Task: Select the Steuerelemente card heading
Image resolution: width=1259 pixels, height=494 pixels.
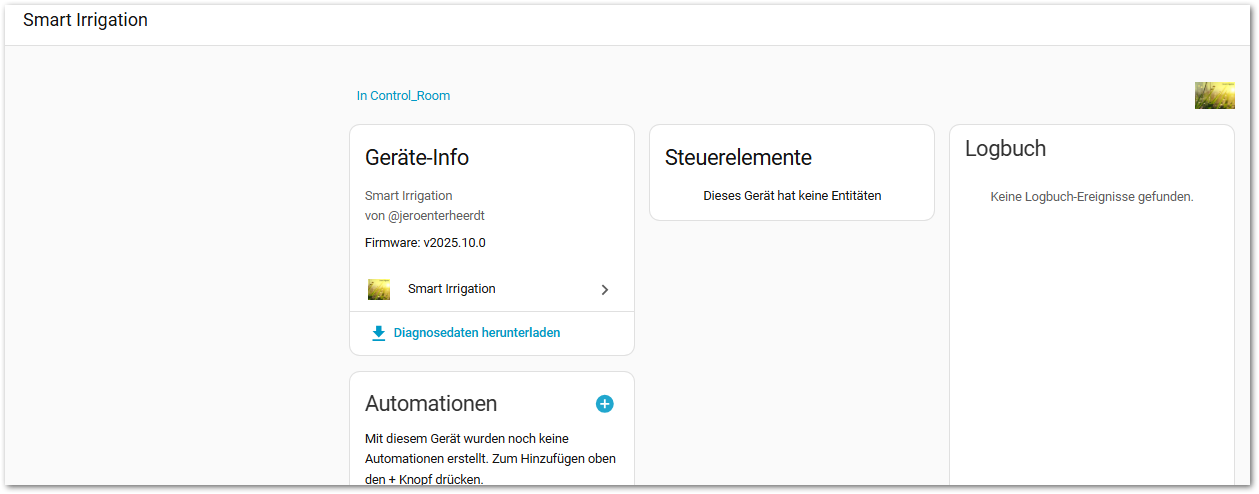Action: (738, 157)
